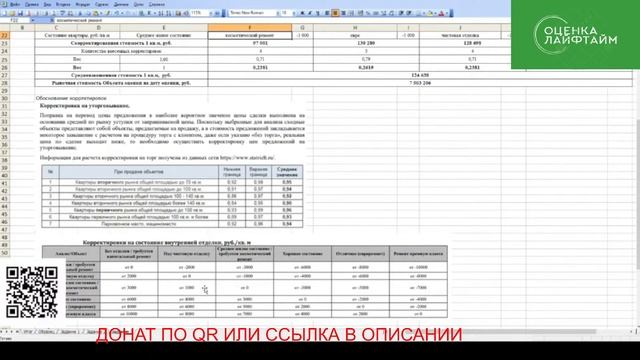Click the Образец sheet tab
The height and width of the screenshot is (360, 640).
click(x=46, y=332)
